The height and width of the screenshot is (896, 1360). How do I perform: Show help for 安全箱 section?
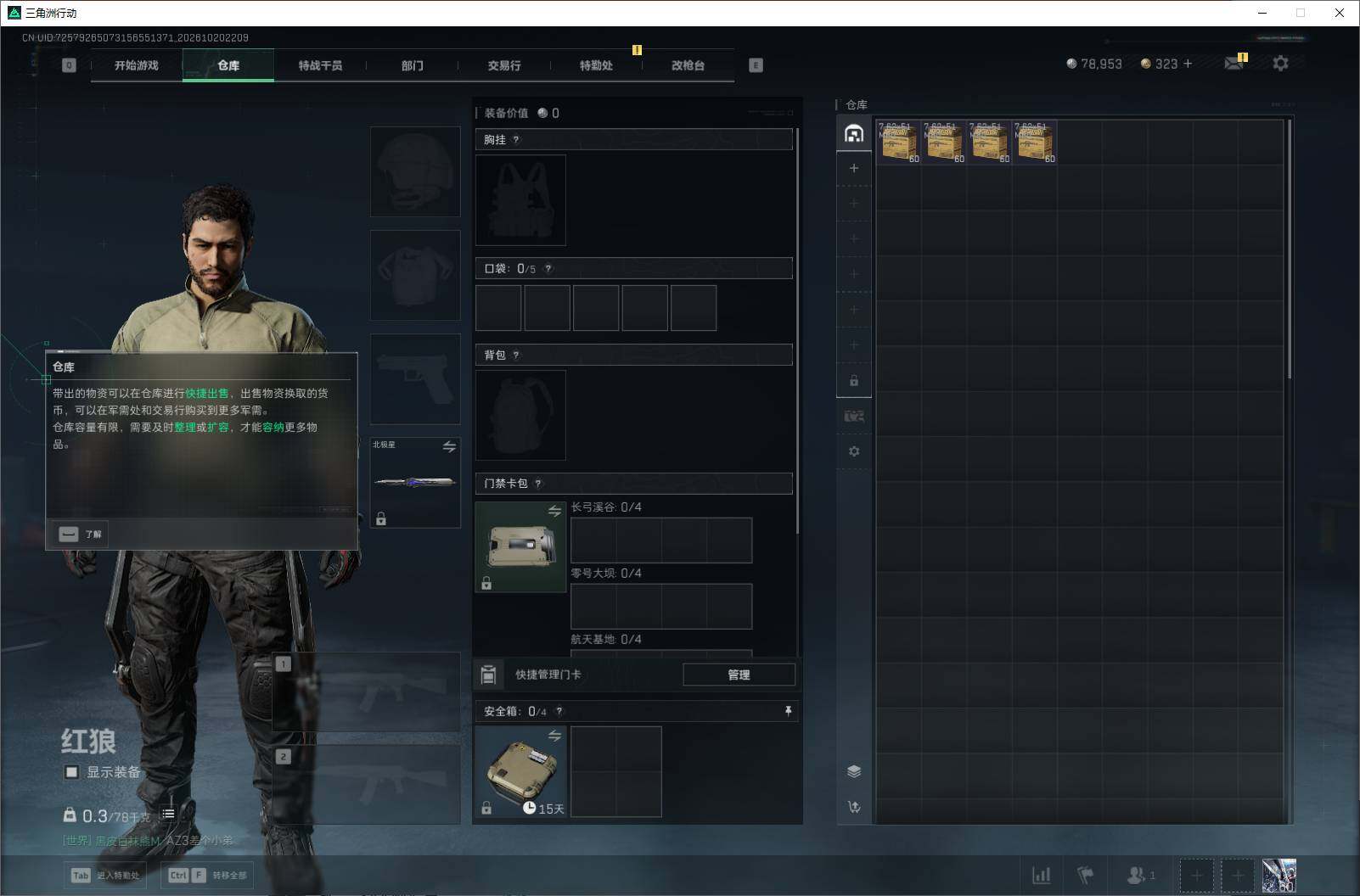(559, 712)
